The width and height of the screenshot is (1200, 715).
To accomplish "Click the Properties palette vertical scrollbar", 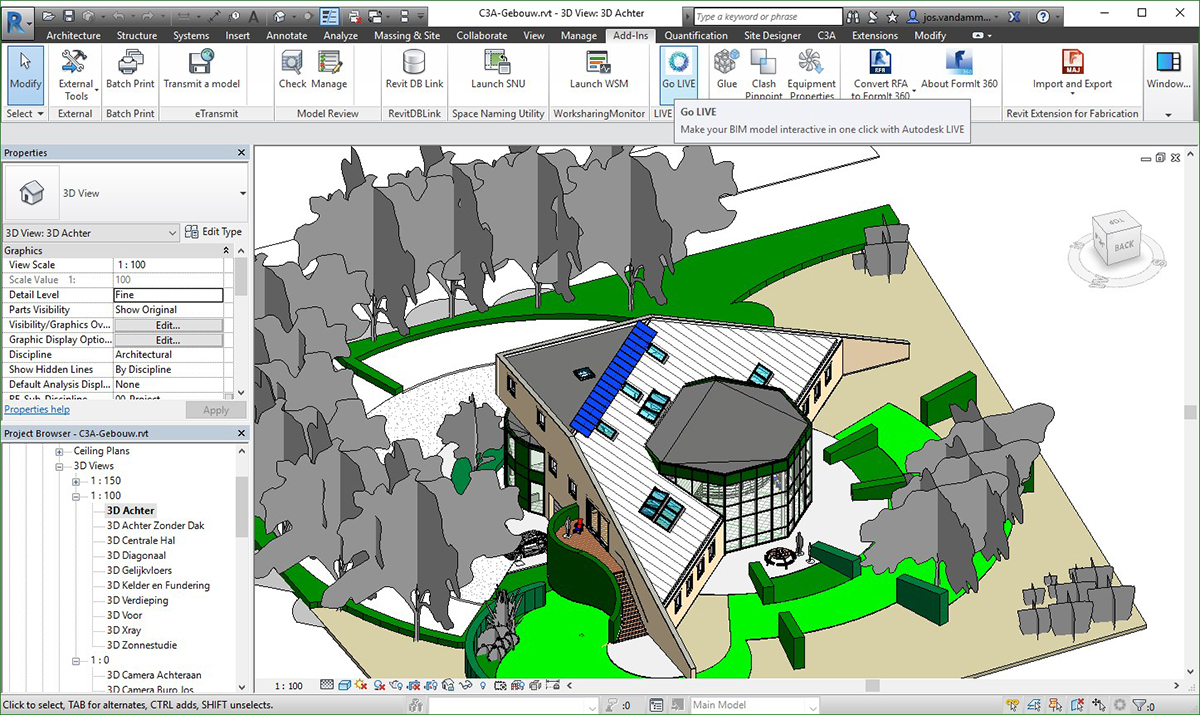I will [241, 276].
